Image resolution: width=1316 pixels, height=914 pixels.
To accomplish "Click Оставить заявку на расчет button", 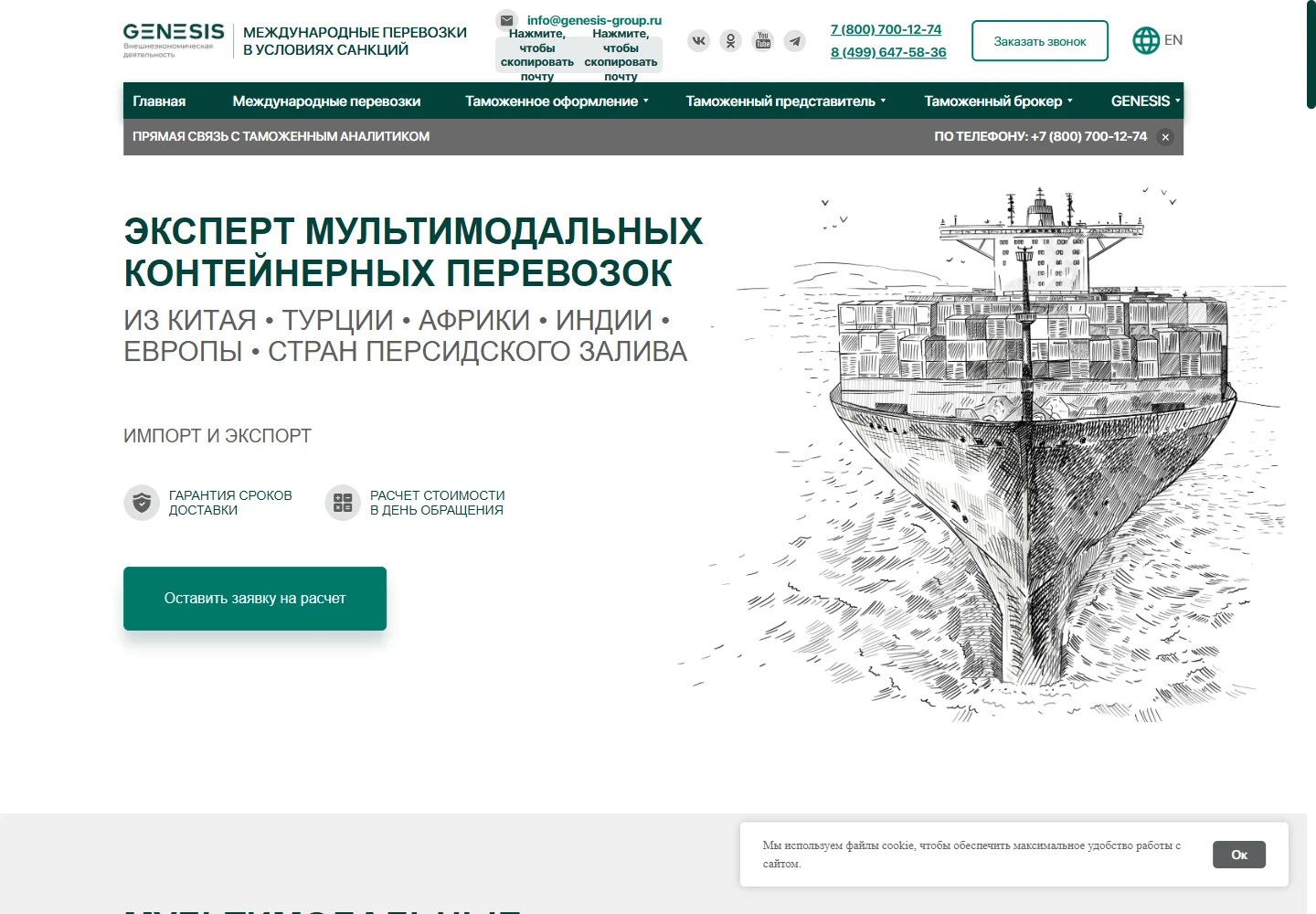I will tap(255, 599).
